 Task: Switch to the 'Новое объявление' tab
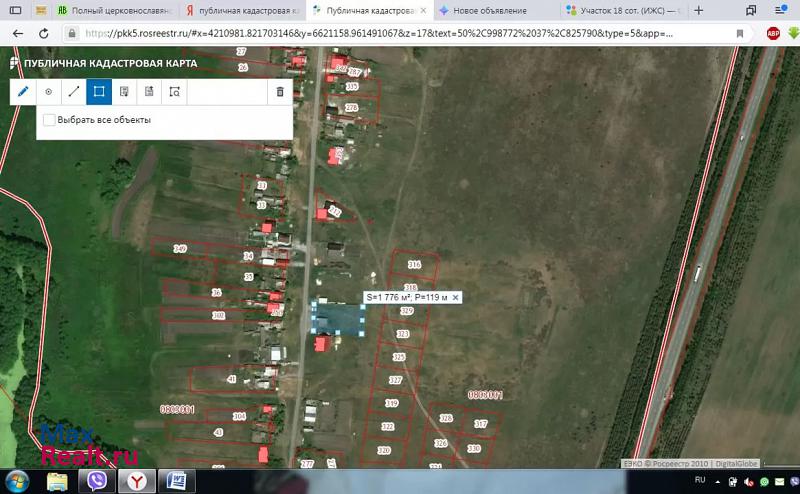pyautogui.click(x=488, y=11)
